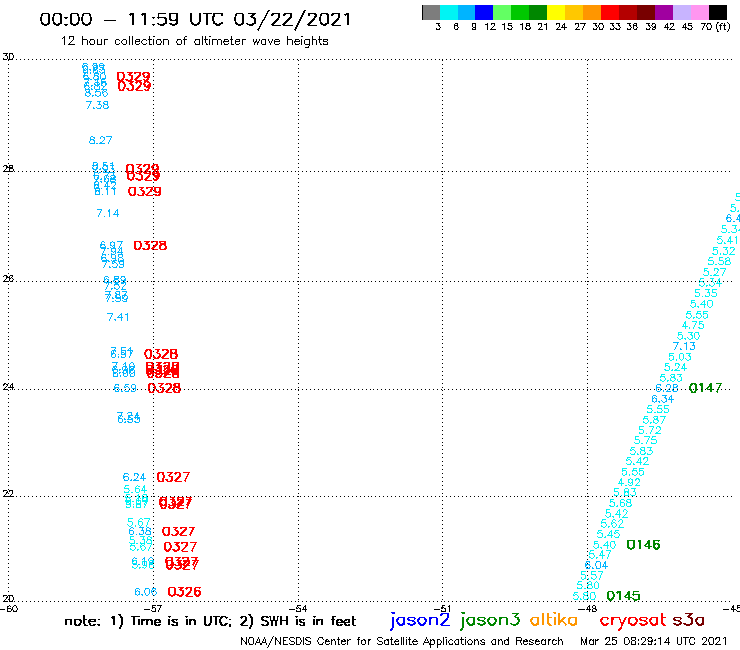Click the chart title date 03/22/2021
Image resolution: width=740 pixels, height=650 pixels.
click(292, 20)
